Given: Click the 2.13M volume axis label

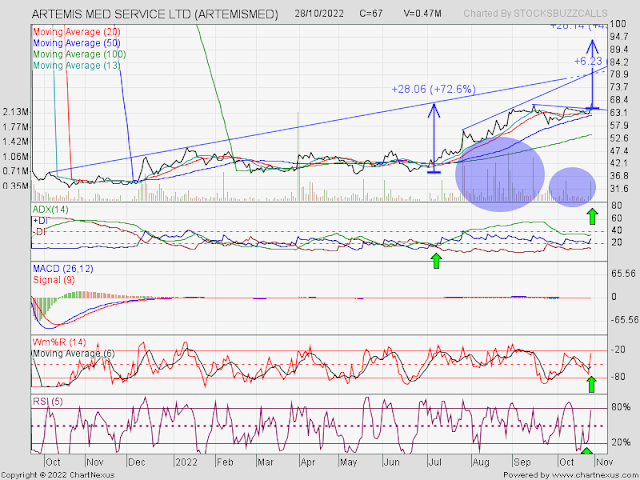Looking at the screenshot, I should point(16,112).
